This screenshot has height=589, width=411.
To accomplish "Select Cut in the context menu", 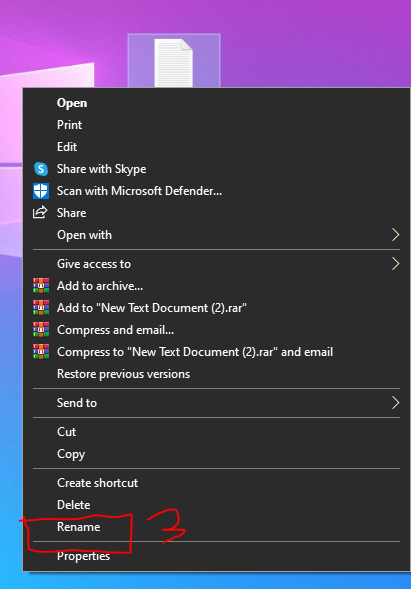I will click(x=216, y=432).
